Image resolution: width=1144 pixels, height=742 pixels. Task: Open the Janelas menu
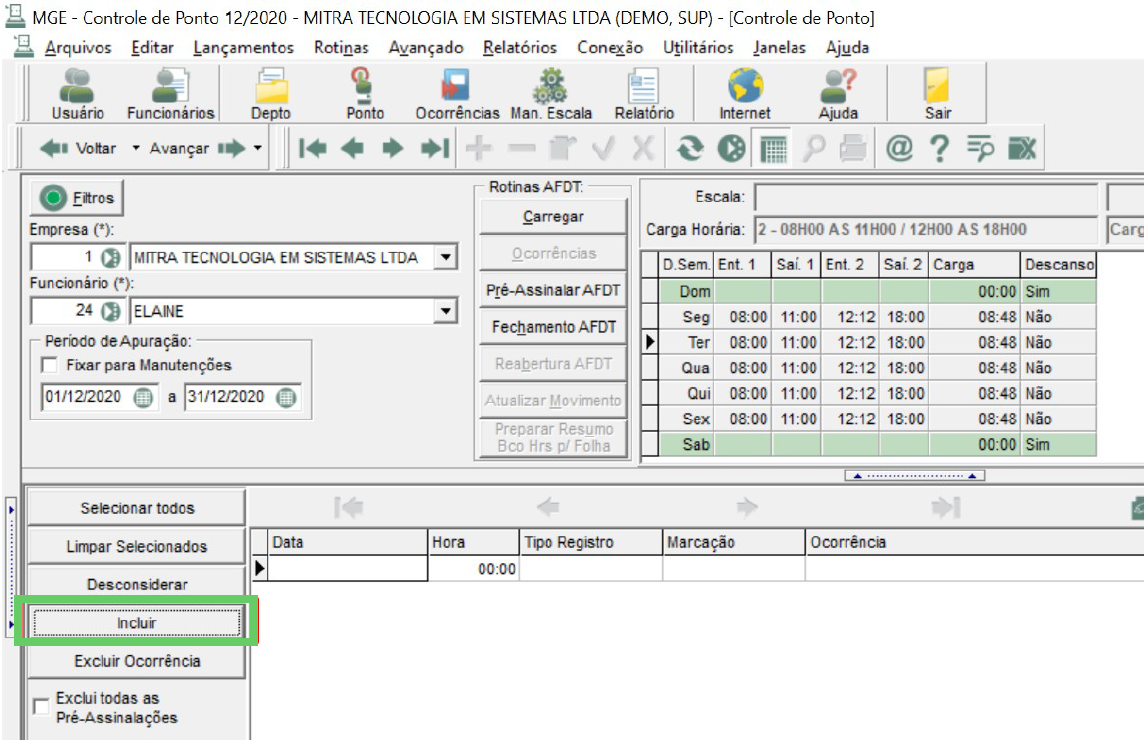point(779,47)
